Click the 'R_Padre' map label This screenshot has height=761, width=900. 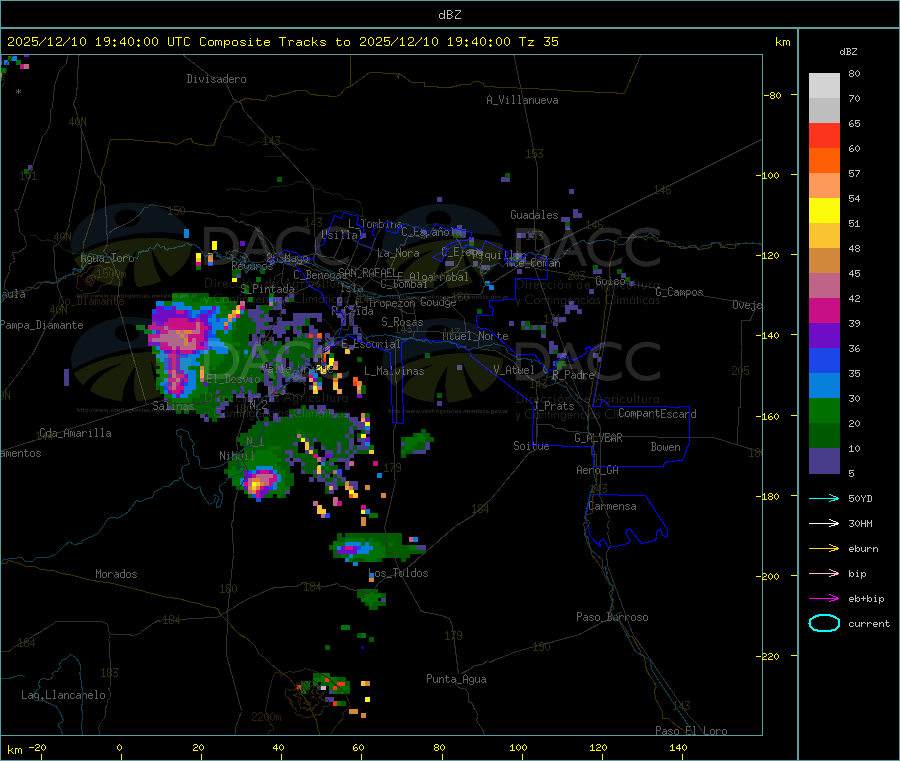click(573, 375)
